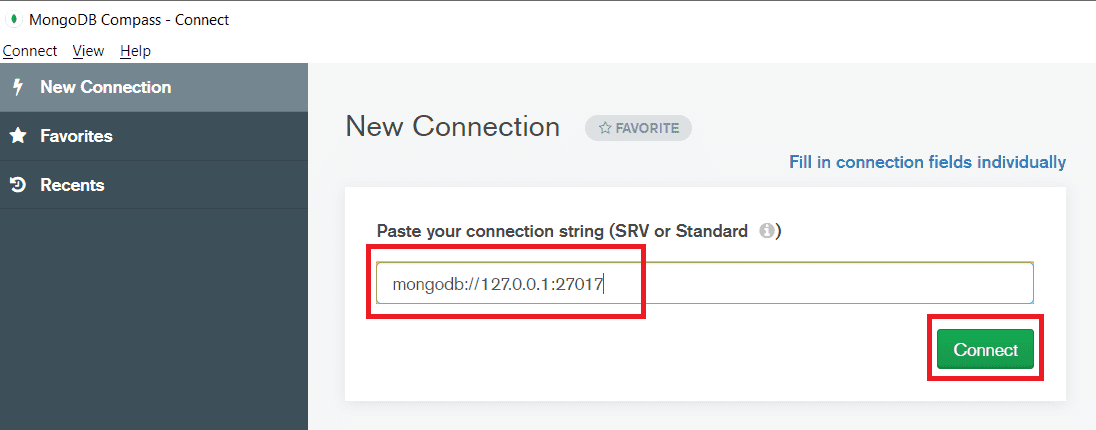Click the star icon beside Favorites

pyautogui.click(x=18, y=136)
